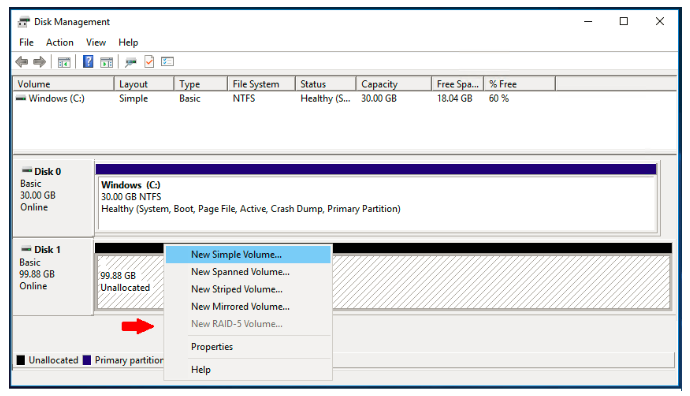Open the File menu
This screenshot has width=690, height=396.
[x=26, y=42]
